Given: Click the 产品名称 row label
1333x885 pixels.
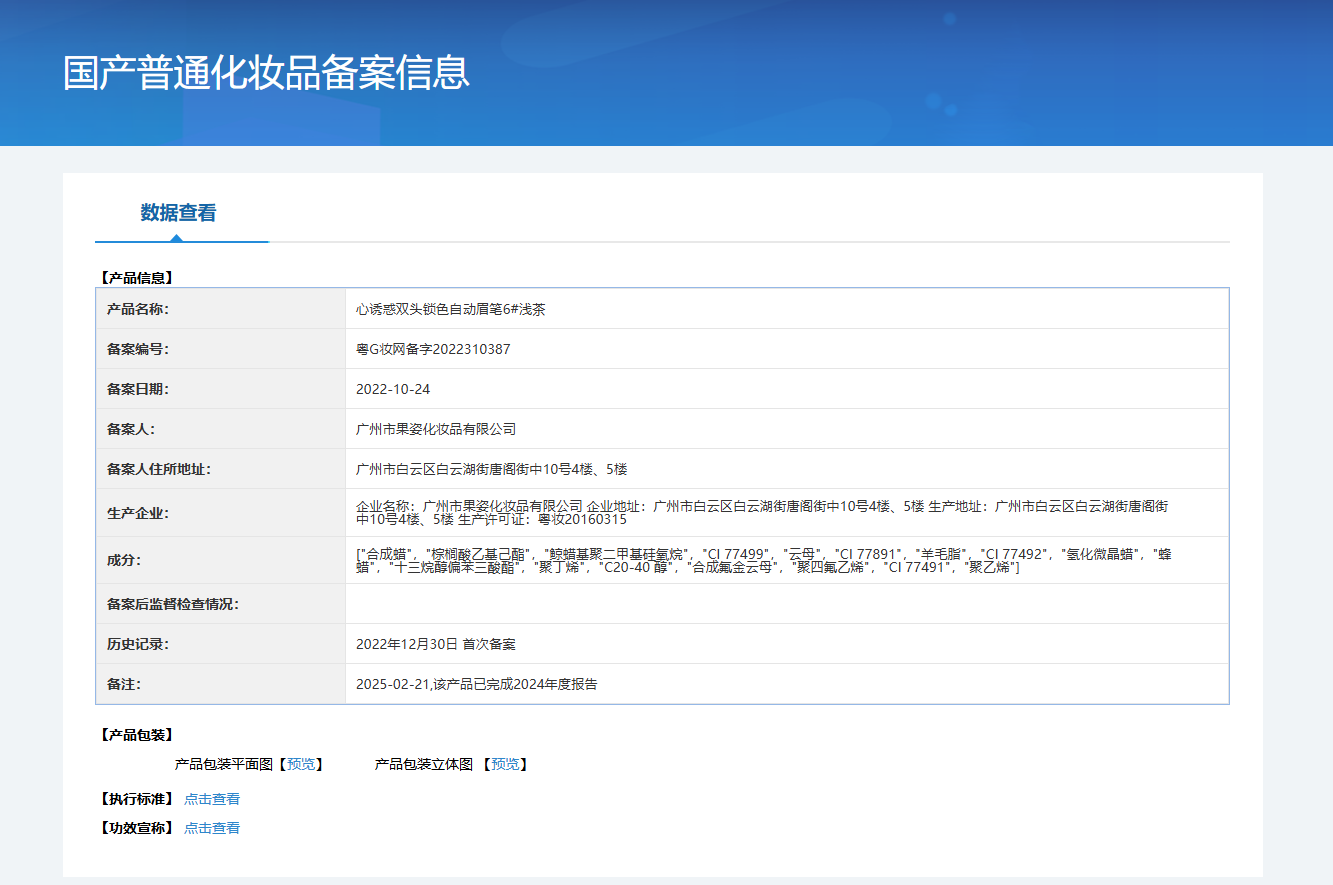Looking at the screenshot, I should point(138,309).
